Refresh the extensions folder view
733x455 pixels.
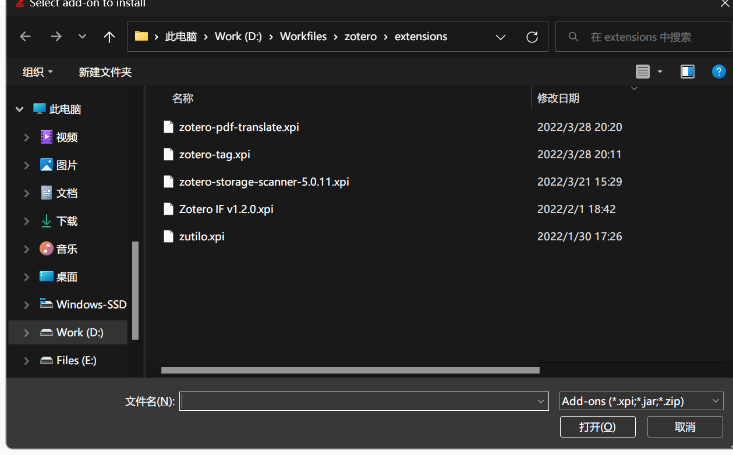pyautogui.click(x=532, y=37)
